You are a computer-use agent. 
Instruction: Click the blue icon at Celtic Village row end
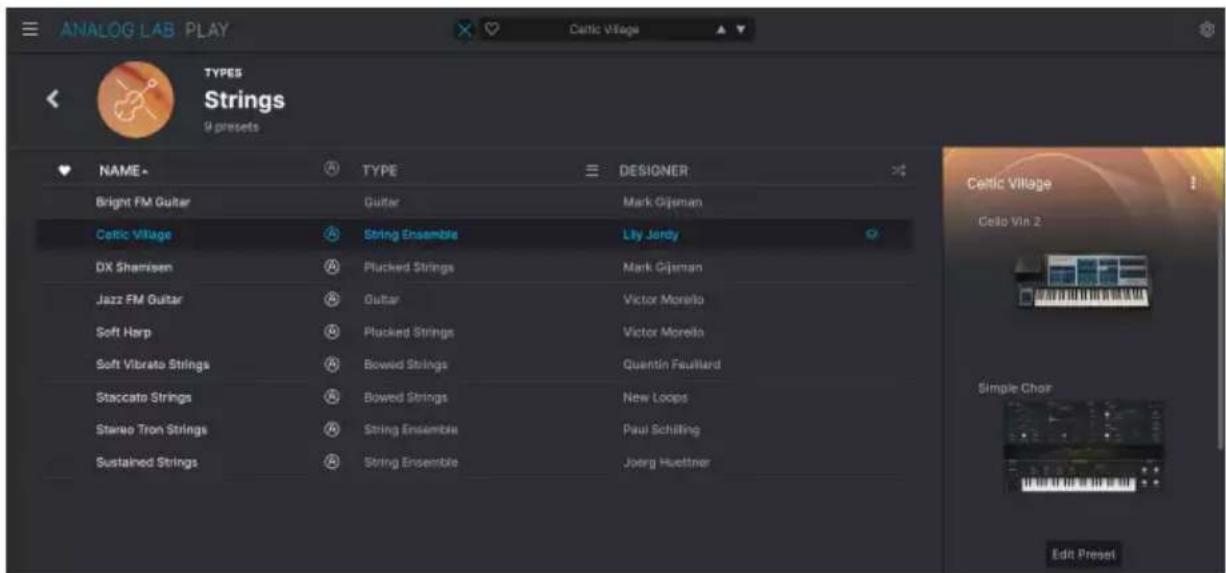(x=872, y=235)
